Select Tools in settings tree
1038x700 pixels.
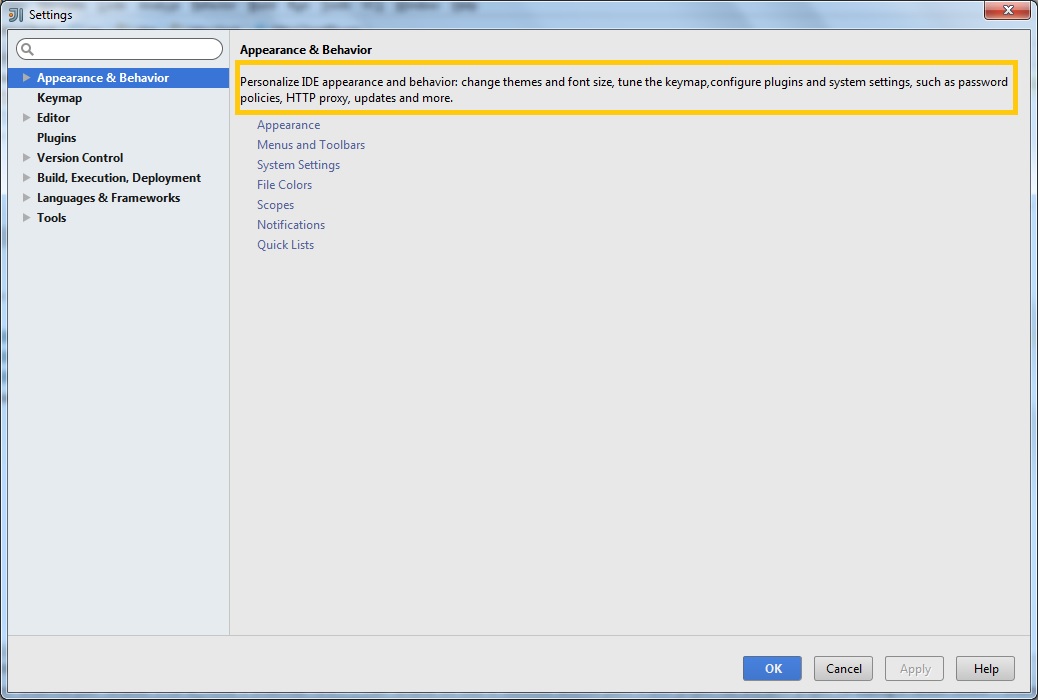52,217
